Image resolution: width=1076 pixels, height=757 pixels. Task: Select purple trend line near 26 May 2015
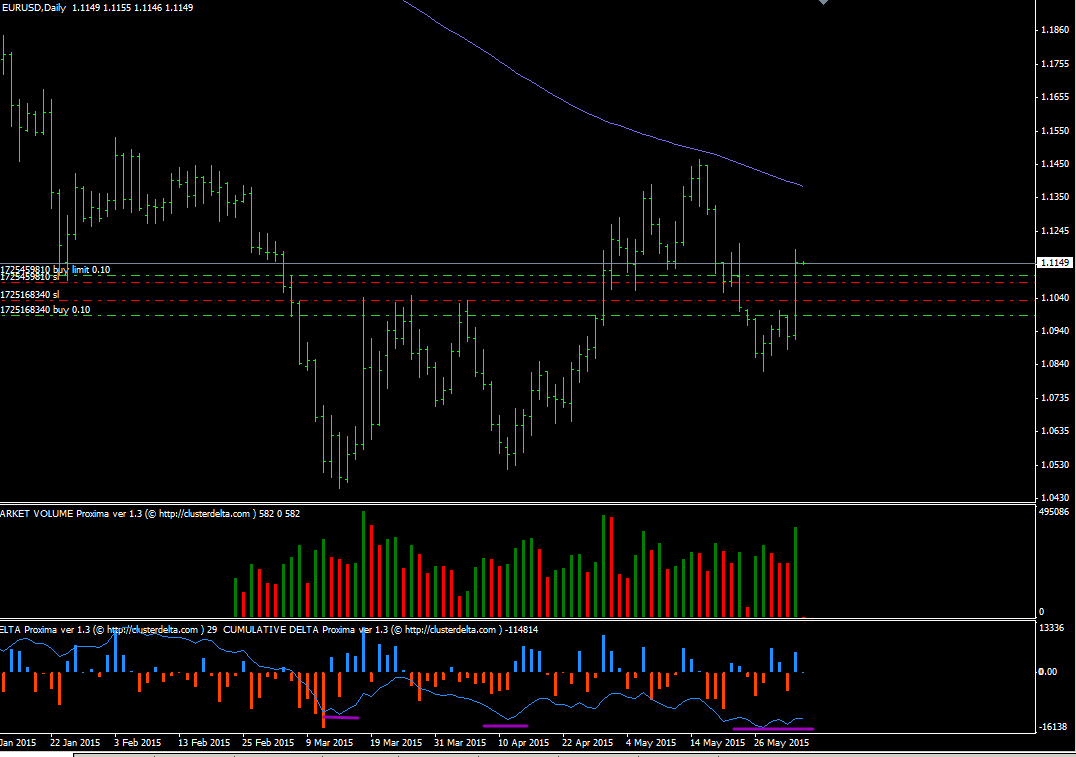tap(780, 729)
